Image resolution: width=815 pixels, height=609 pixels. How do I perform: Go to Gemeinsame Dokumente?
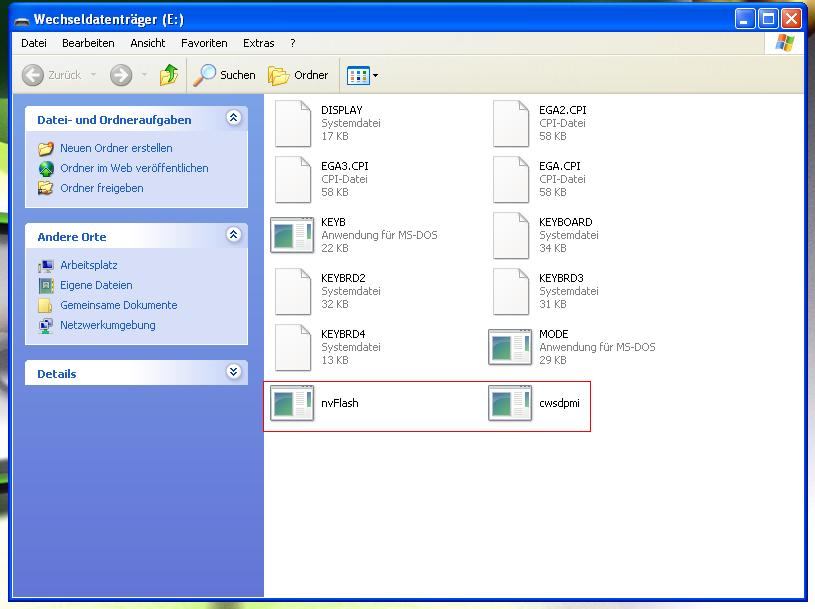pos(119,305)
